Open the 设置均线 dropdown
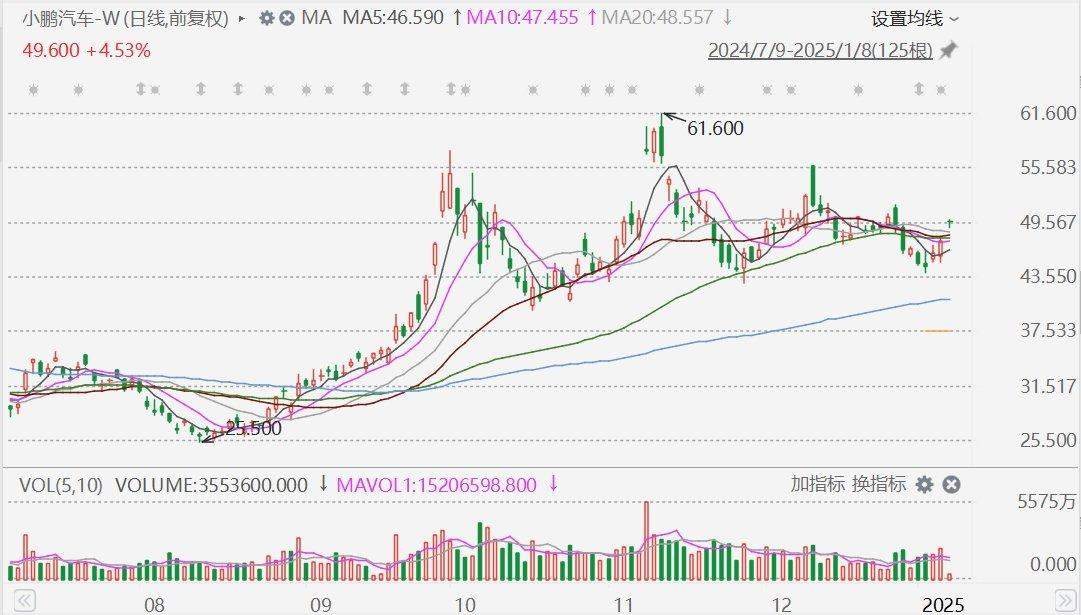Viewport: 1081px width, 615px height. 914,19
